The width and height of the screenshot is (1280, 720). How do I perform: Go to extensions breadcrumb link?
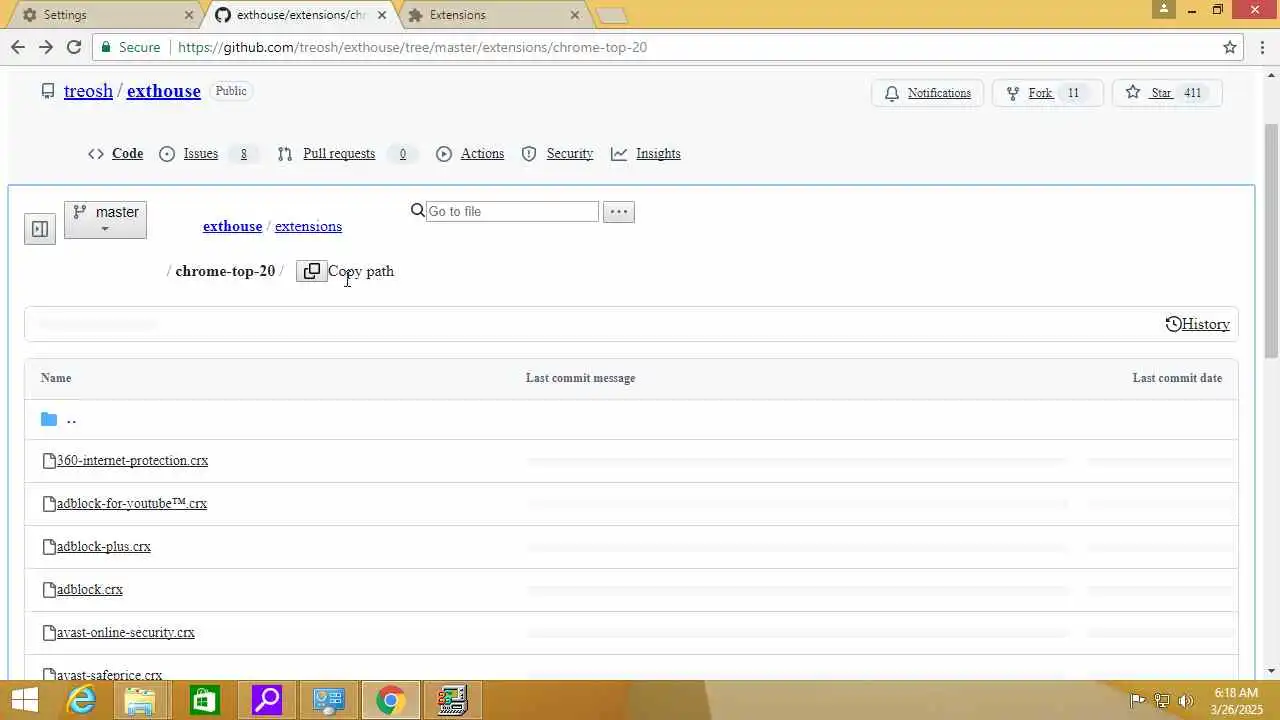[x=308, y=226]
